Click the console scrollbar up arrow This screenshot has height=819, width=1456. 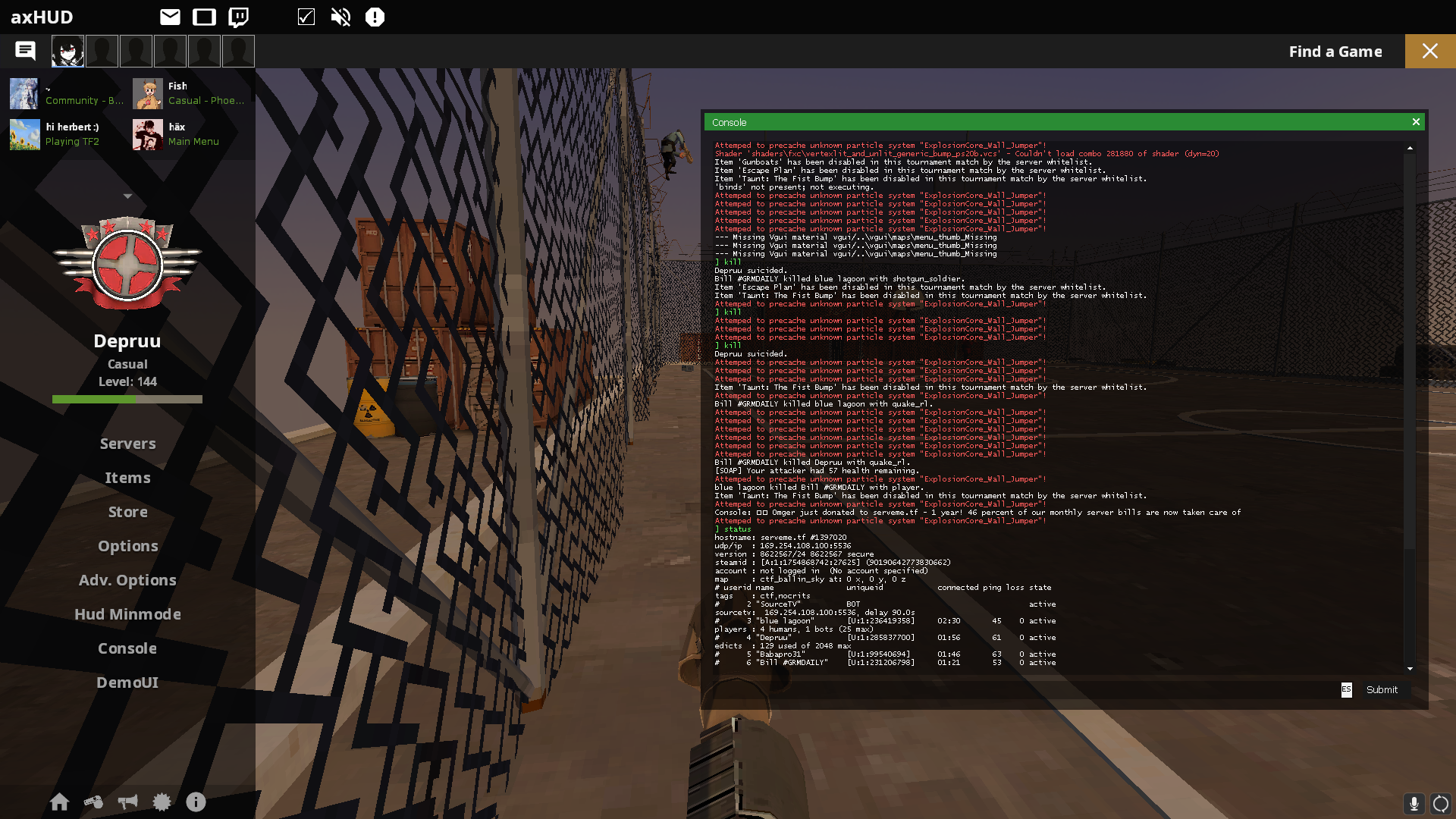pos(1410,148)
